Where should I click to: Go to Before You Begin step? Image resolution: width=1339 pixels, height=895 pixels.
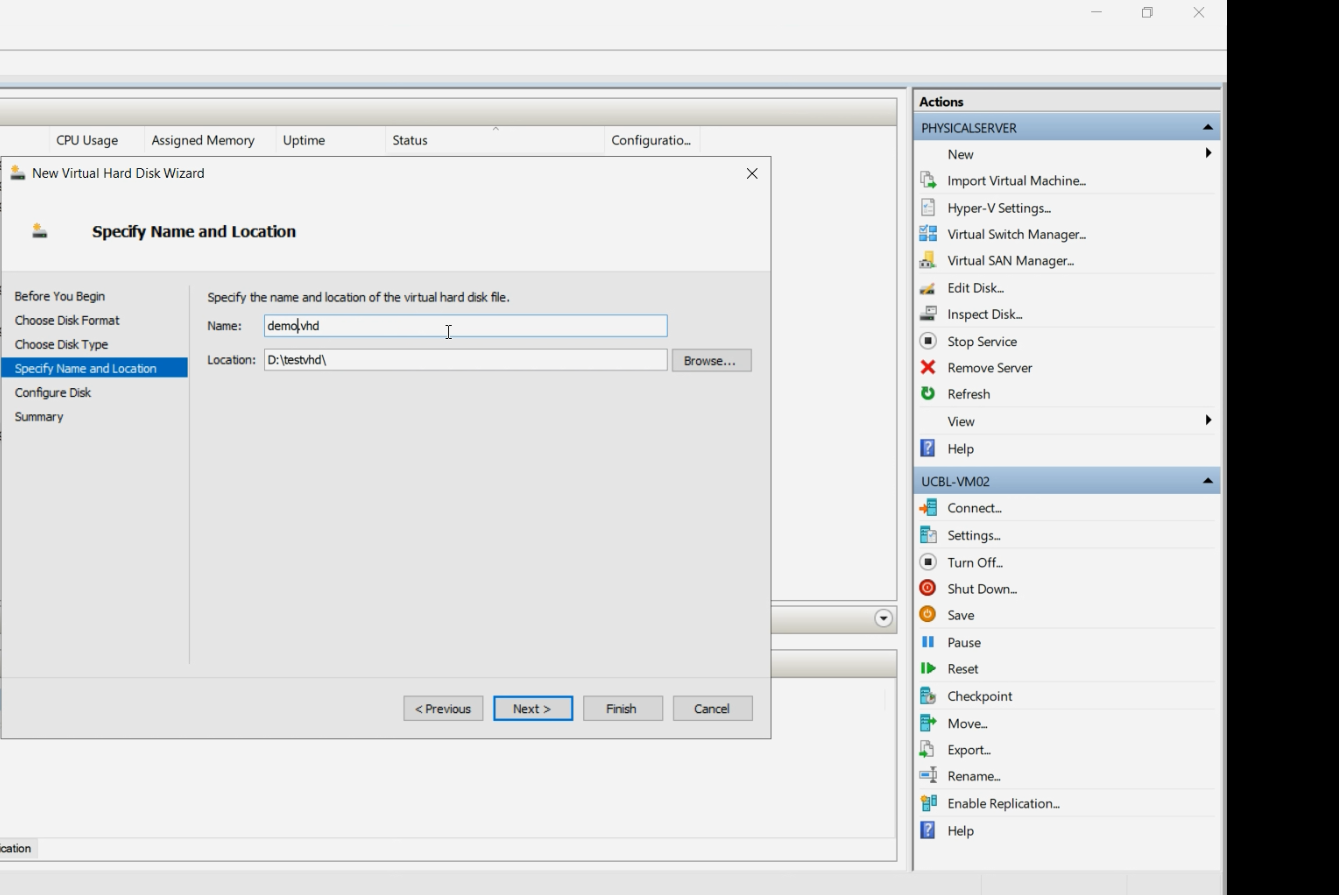click(60, 296)
